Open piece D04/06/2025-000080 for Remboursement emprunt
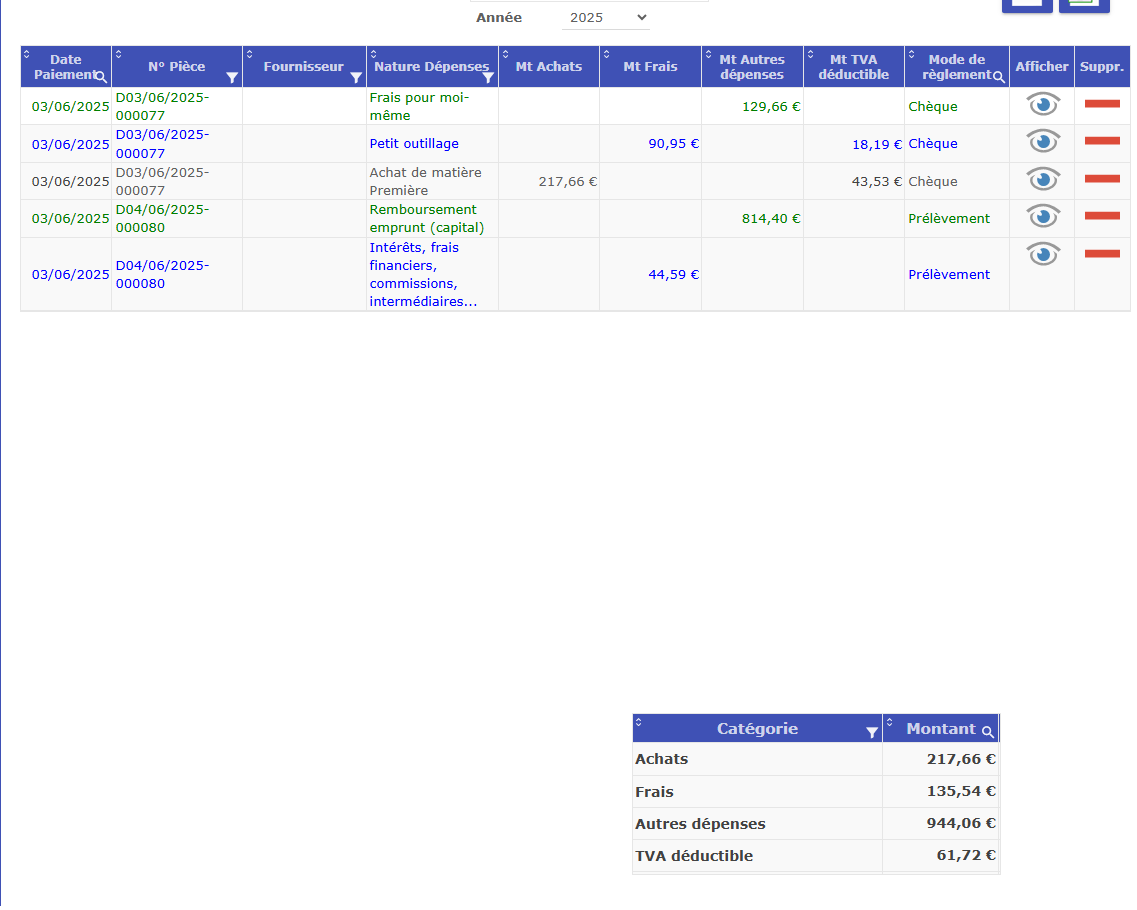Viewport: 1137px width, 910px height. coord(161,218)
